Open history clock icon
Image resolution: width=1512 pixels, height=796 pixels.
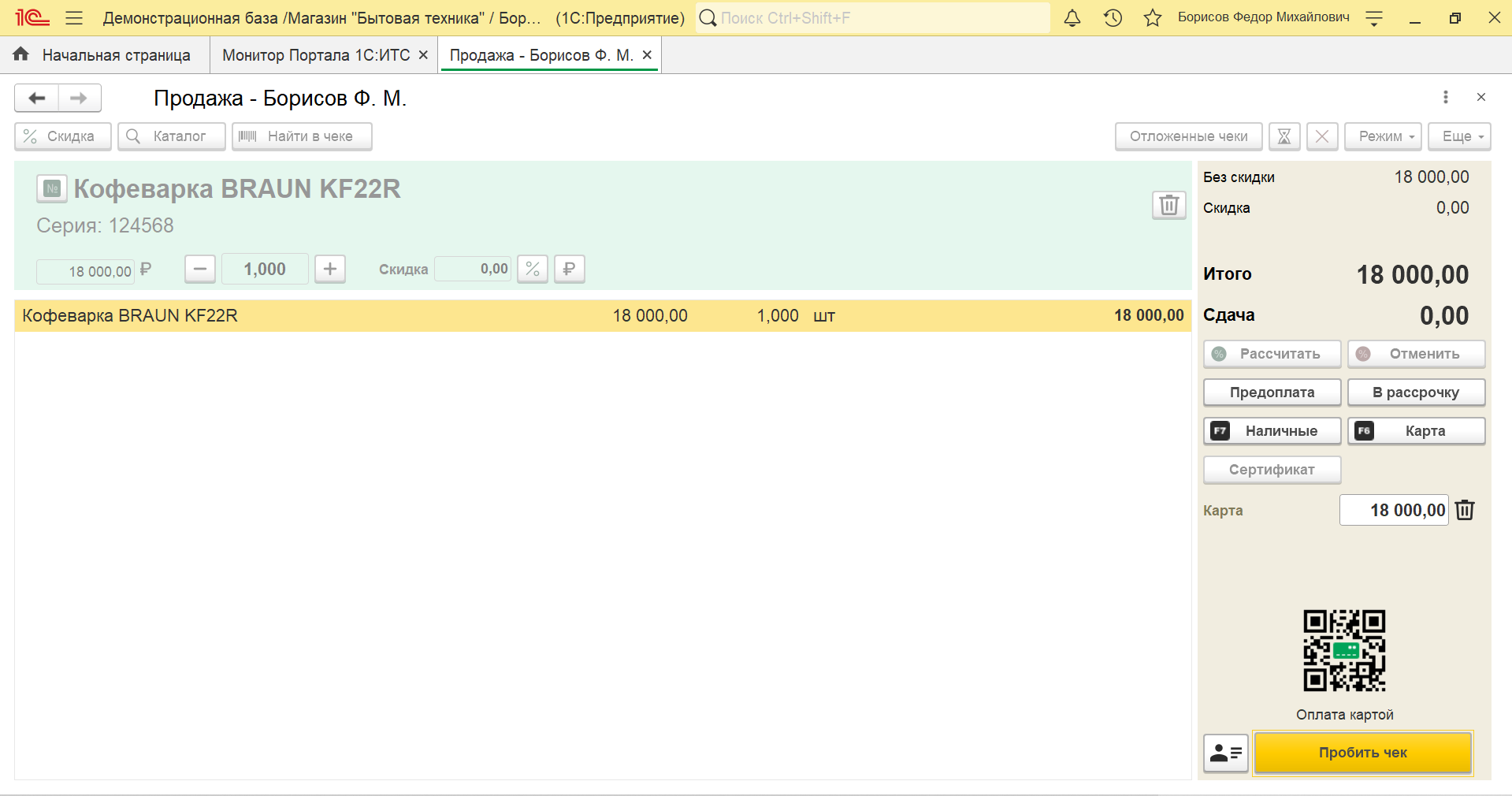(1113, 17)
